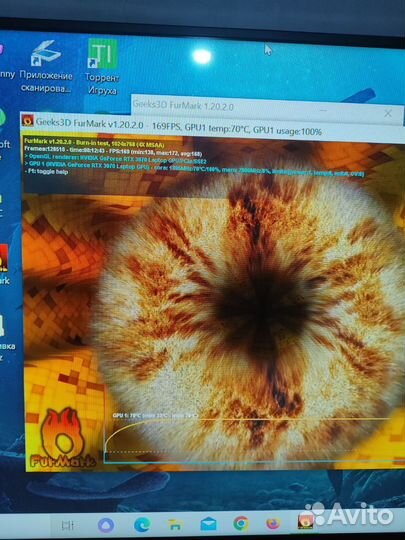Open the Mail app from the taskbar
This screenshot has height=540, width=405.
(209, 524)
